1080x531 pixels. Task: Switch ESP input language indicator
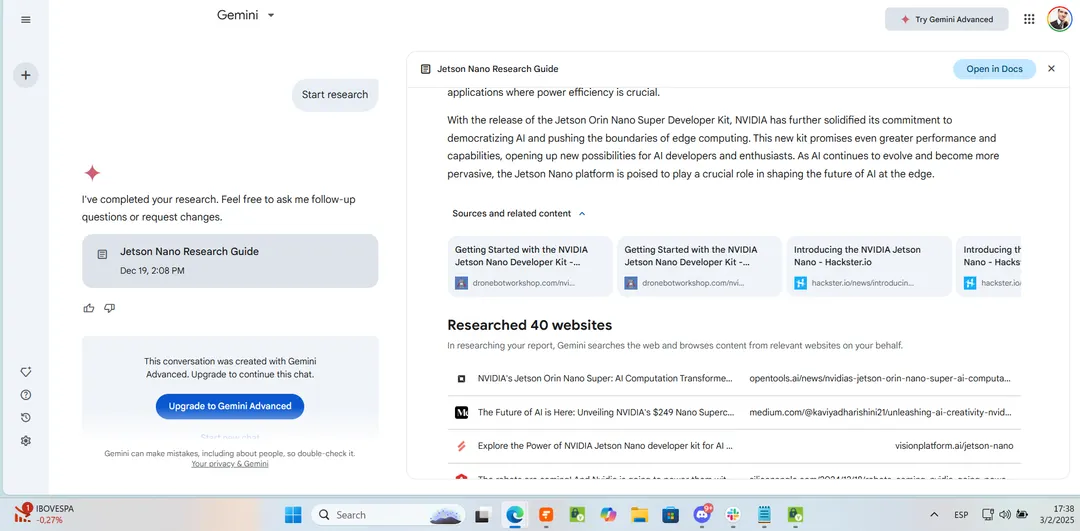(962, 514)
